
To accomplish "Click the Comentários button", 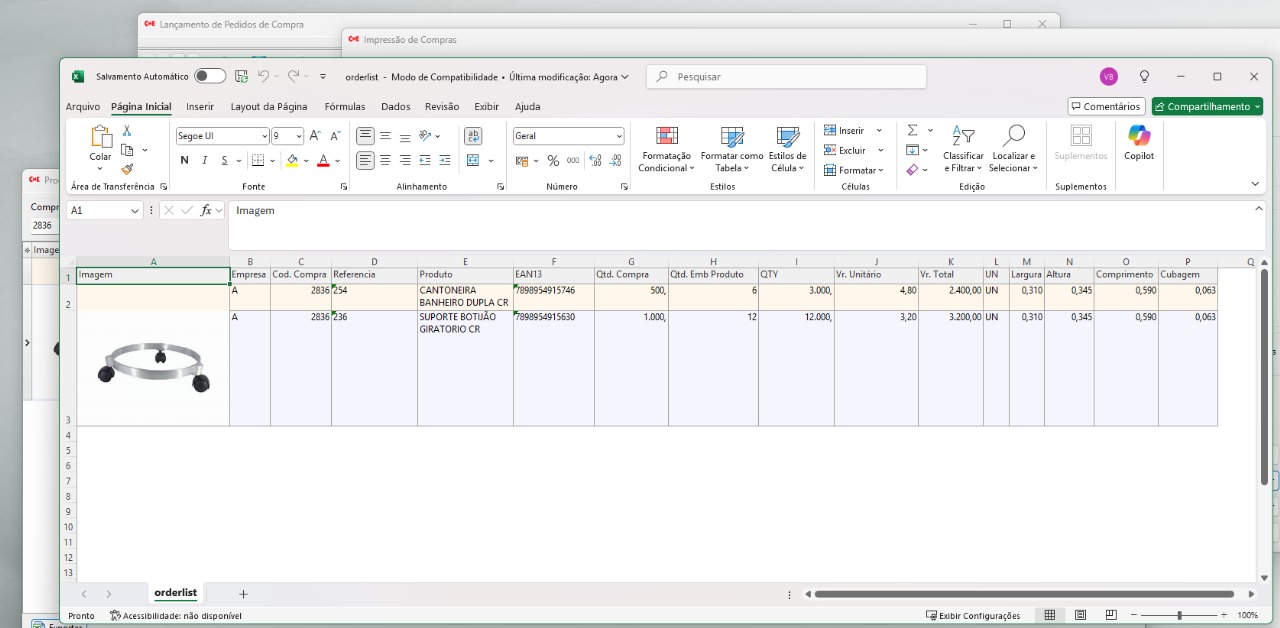I will click(x=1105, y=107).
